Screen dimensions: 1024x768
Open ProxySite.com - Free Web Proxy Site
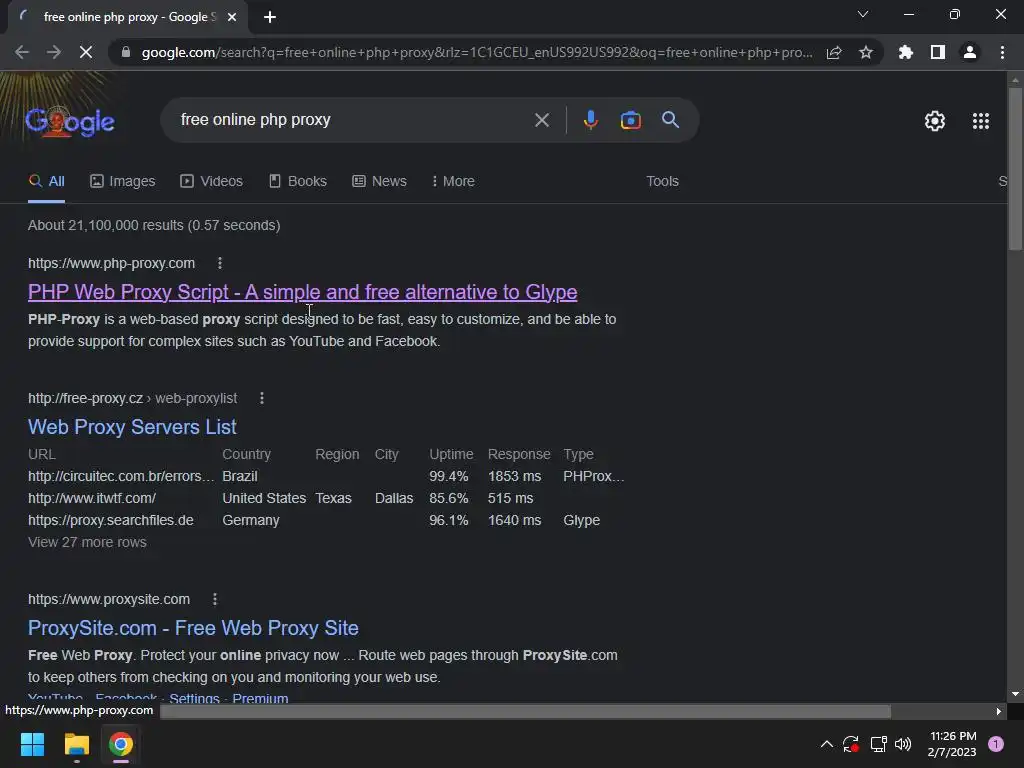click(x=193, y=628)
